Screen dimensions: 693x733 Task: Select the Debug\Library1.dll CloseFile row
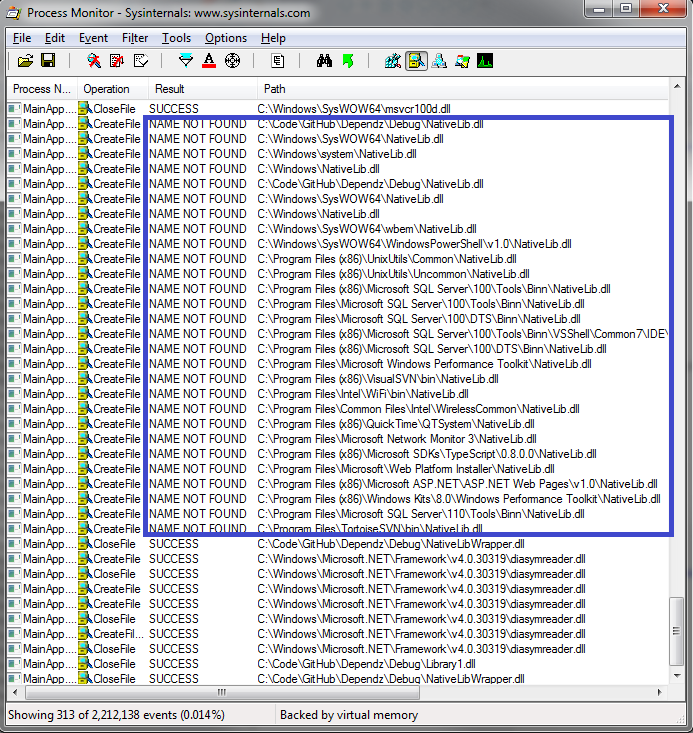337,664
